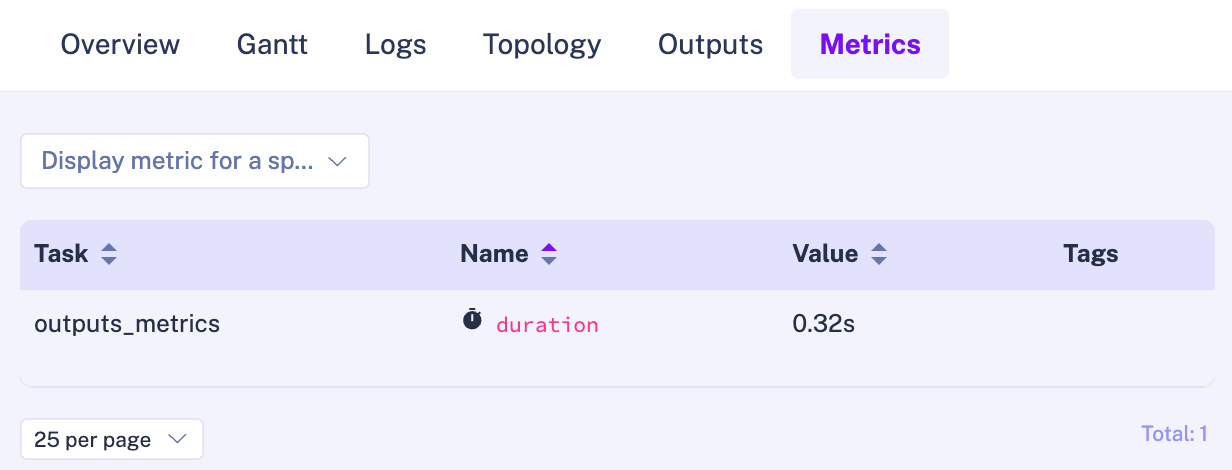View the Outputs tab
1232x470 pixels.
[710, 44]
